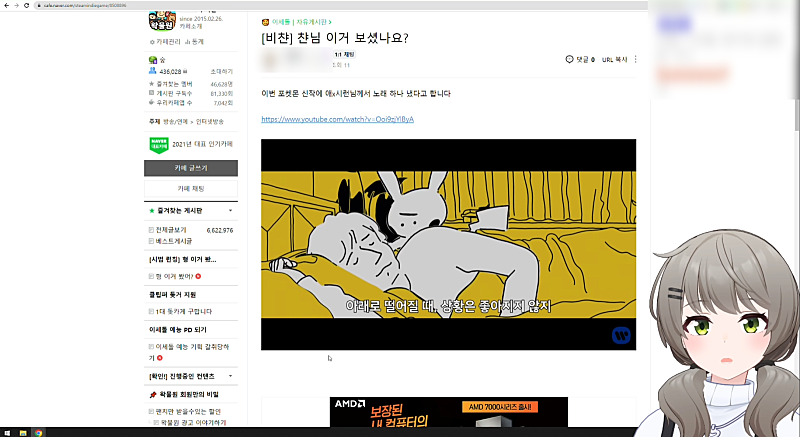
Task: Click the AMD 7000 series ad banner
Action: (x=448, y=412)
